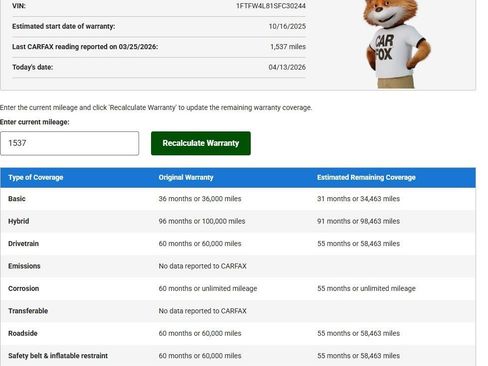Select Corrosion remaining 55 months or unlimited mileage

click(x=366, y=288)
